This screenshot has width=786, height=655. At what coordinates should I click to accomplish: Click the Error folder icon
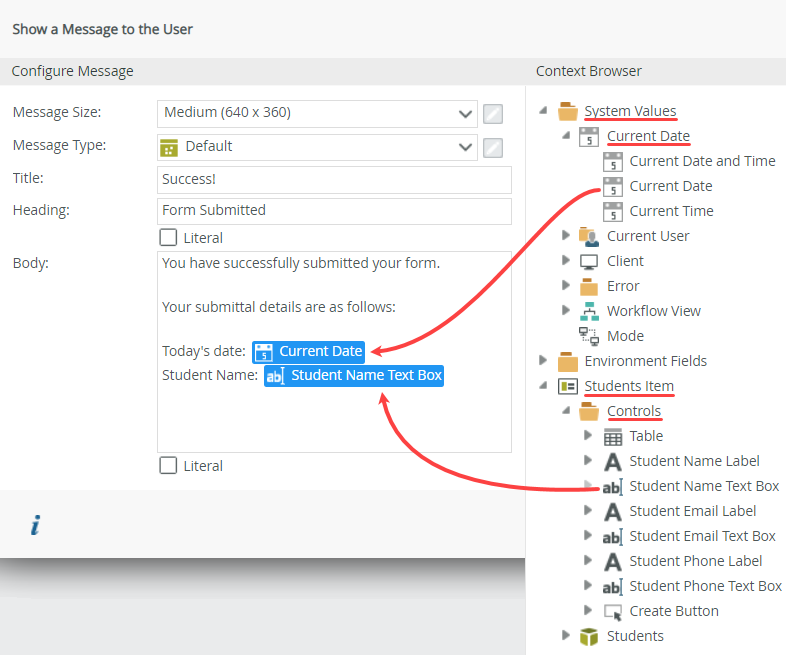[x=589, y=287]
